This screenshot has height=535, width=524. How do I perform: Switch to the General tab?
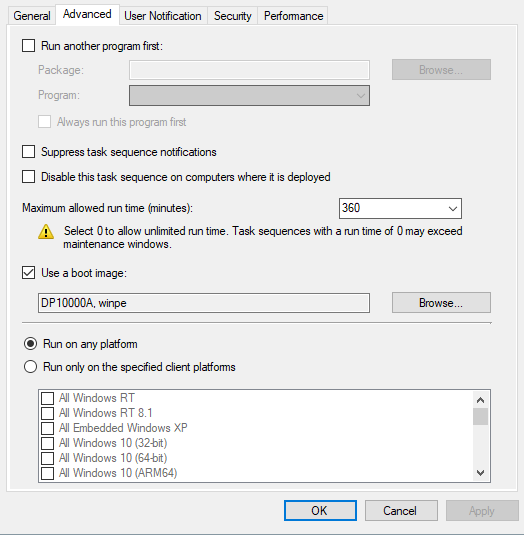tap(32, 16)
